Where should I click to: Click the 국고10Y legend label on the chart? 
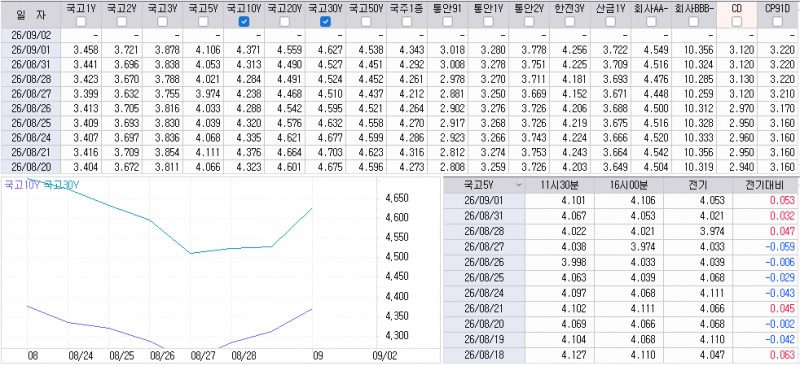23,185
